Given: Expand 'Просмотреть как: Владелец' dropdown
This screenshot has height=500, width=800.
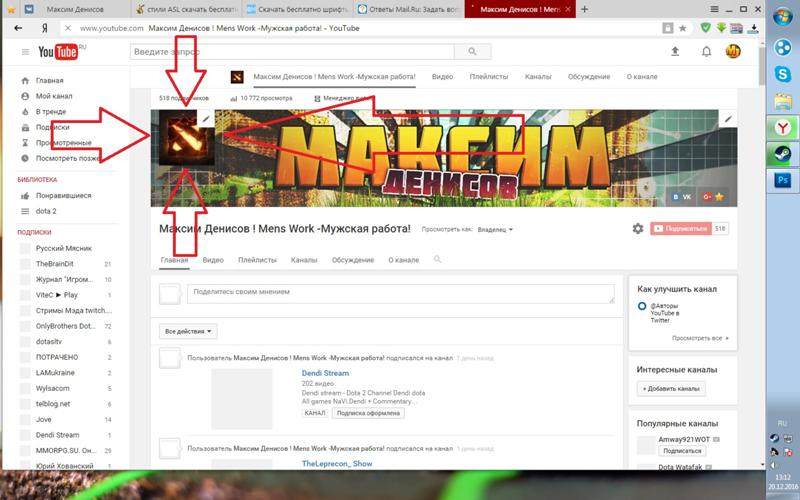Looking at the screenshot, I should (x=495, y=230).
